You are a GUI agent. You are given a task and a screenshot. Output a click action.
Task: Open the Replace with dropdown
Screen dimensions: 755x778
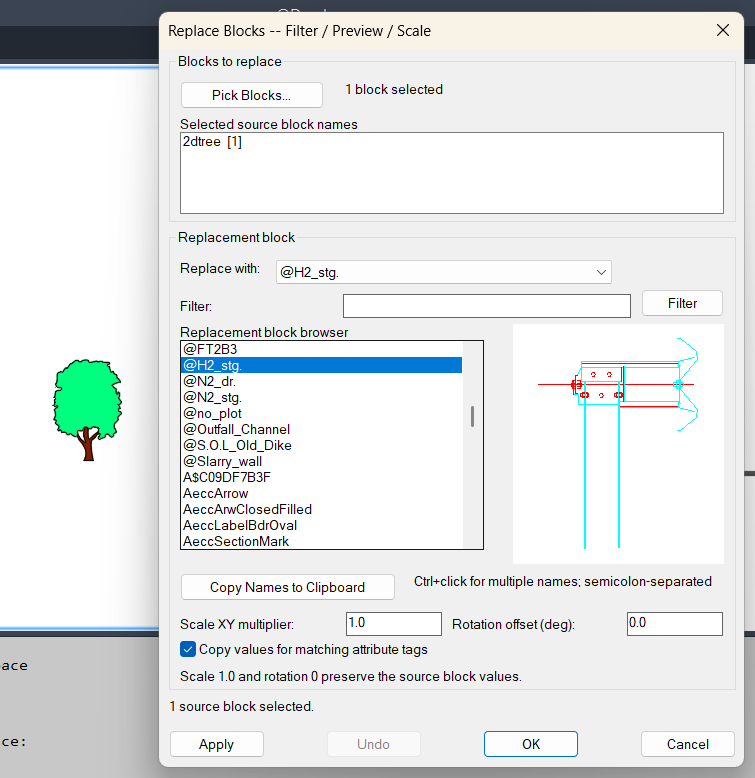click(x=443, y=272)
